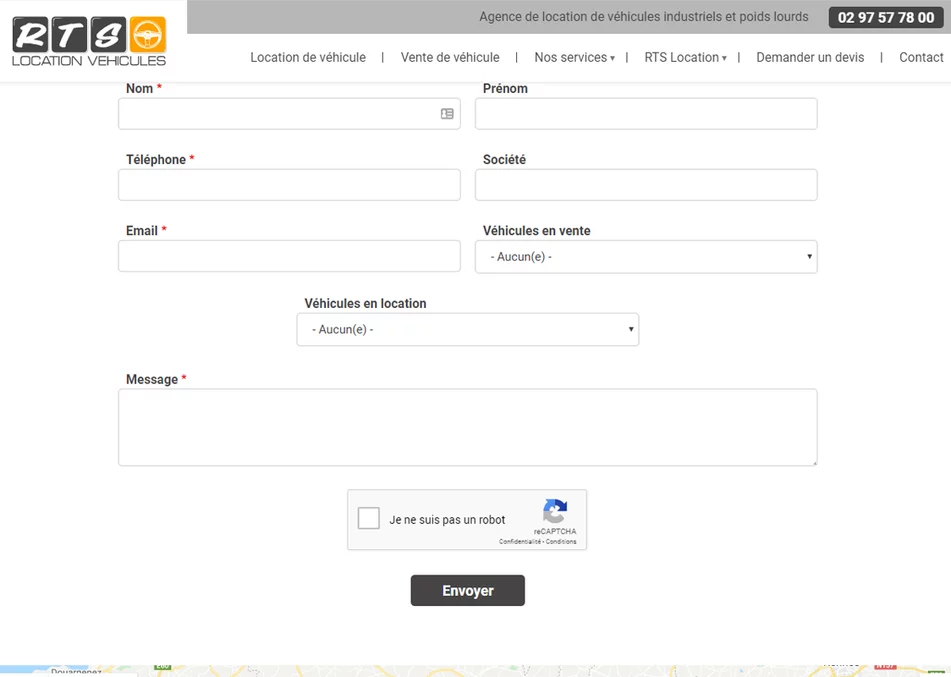Check the "Je ne suis pas un robot" box
Image resolution: width=951 pixels, height=677 pixels.
coord(369,518)
